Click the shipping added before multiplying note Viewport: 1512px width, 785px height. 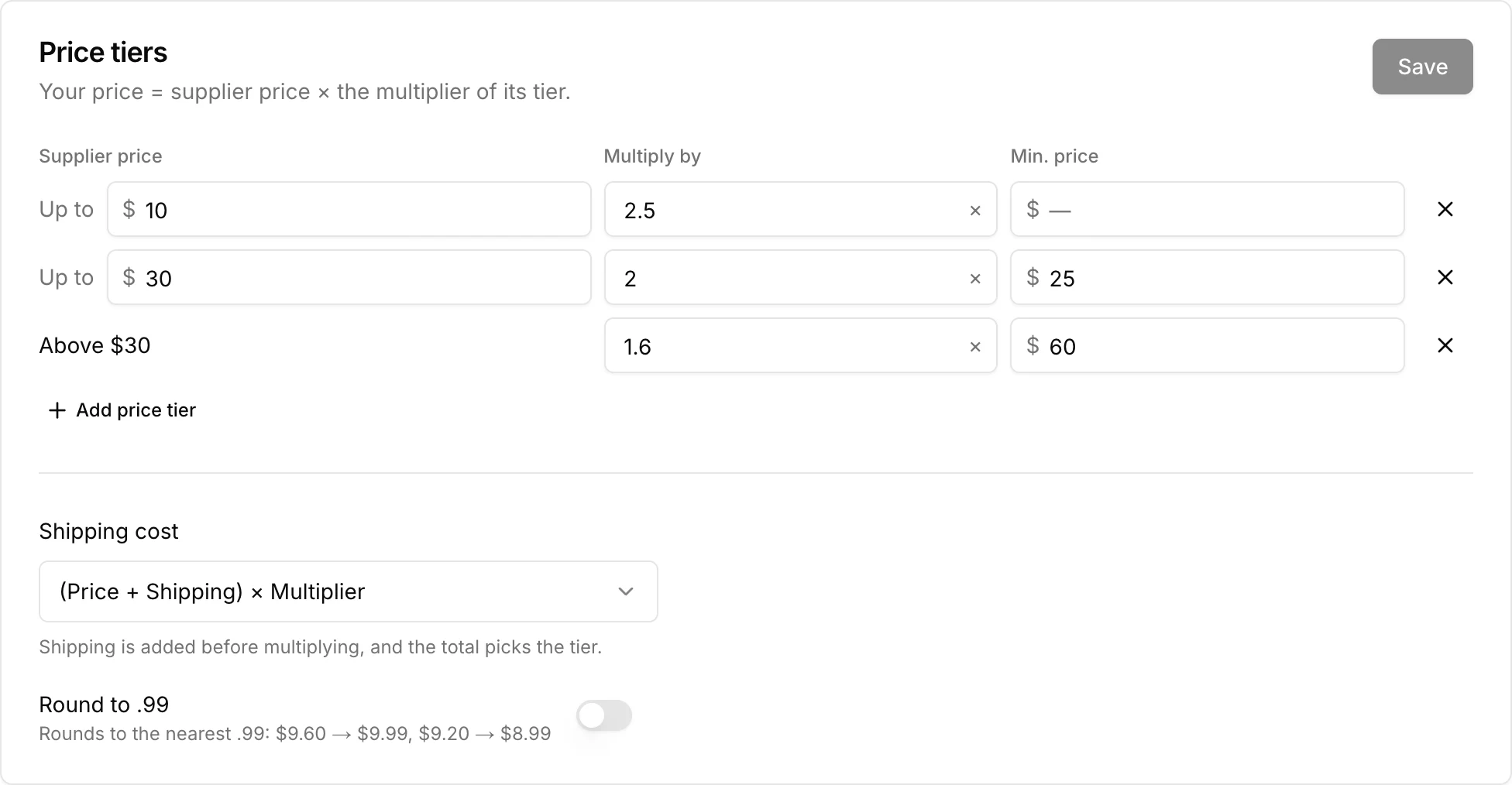coord(320,647)
